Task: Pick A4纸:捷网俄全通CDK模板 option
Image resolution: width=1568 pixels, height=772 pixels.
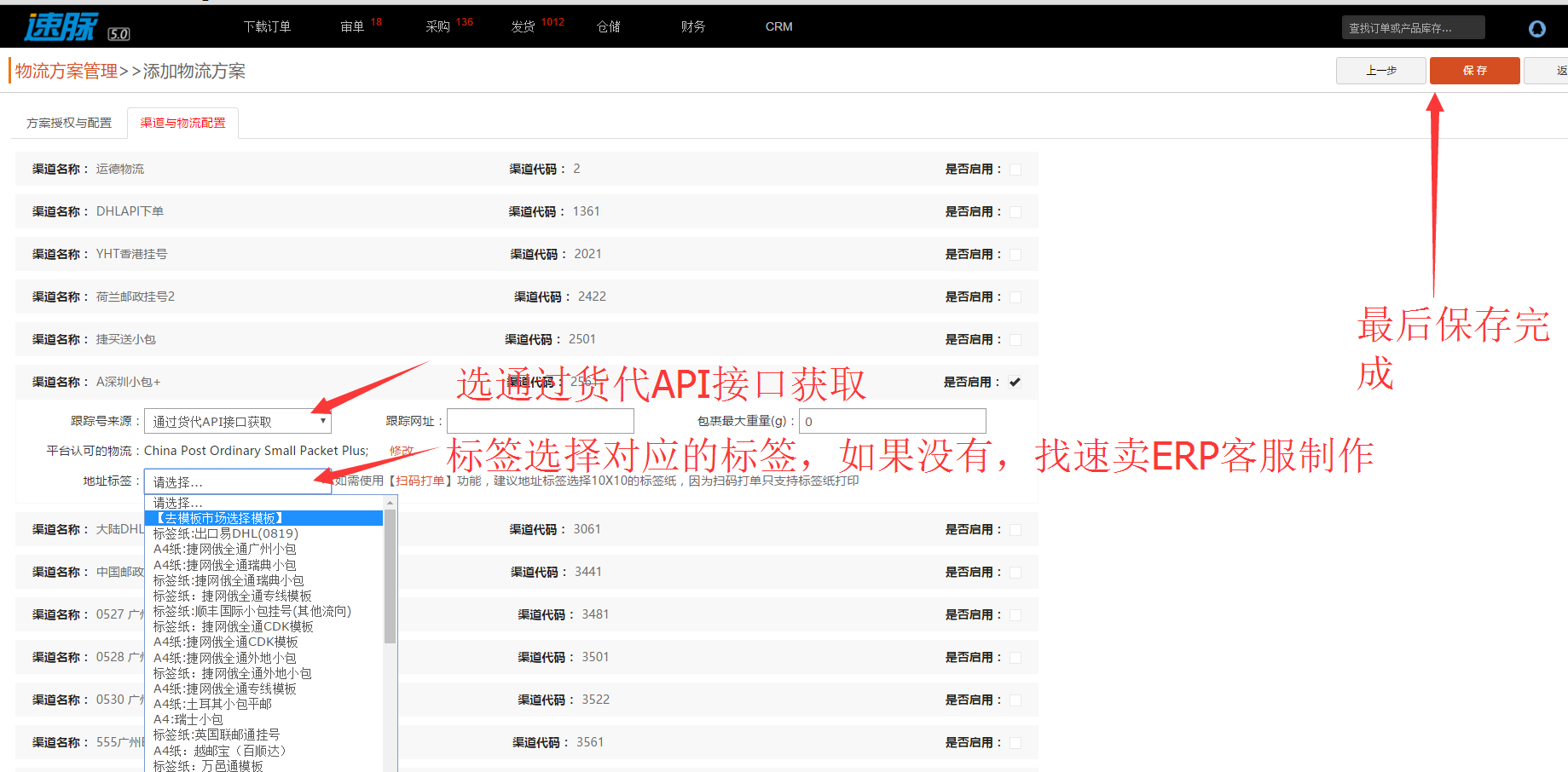Action: 264,642
